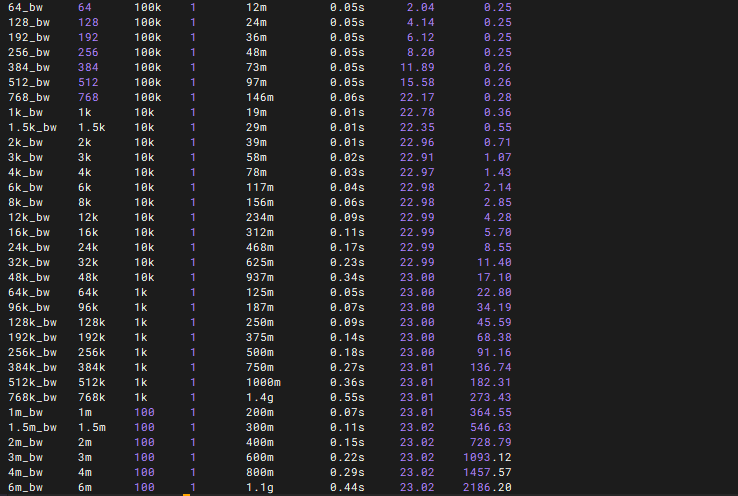The width and height of the screenshot is (738, 496).
Task: Select the 6m_bw label in last row
Action: coord(25,487)
